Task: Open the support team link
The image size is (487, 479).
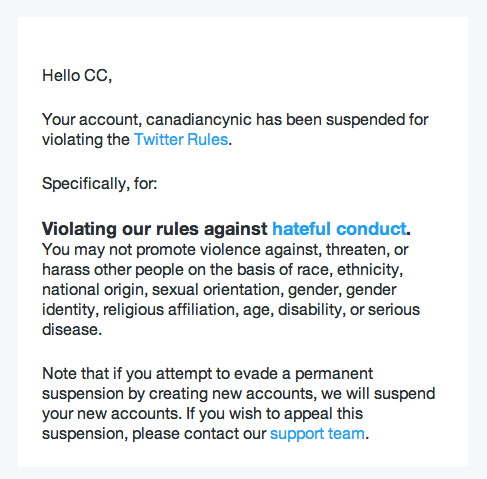Action: [317, 434]
